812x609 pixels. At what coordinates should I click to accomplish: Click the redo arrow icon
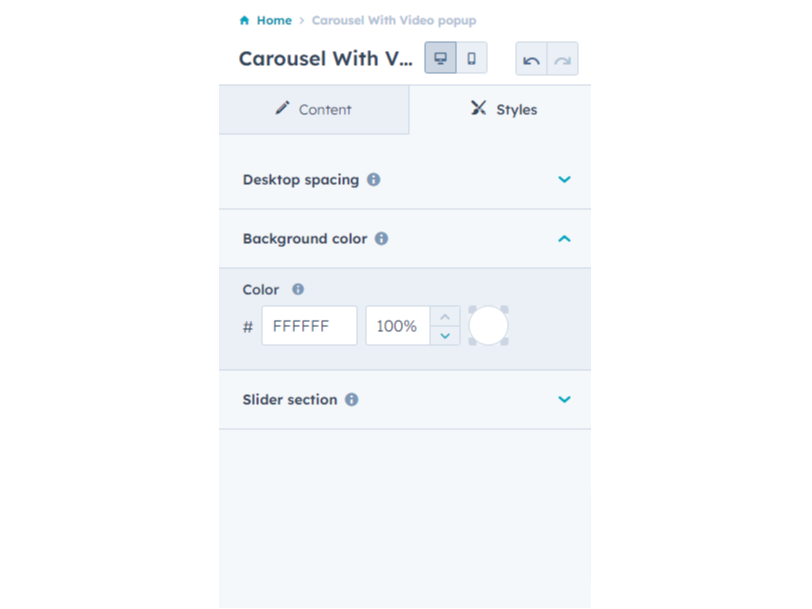pos(561,58)
